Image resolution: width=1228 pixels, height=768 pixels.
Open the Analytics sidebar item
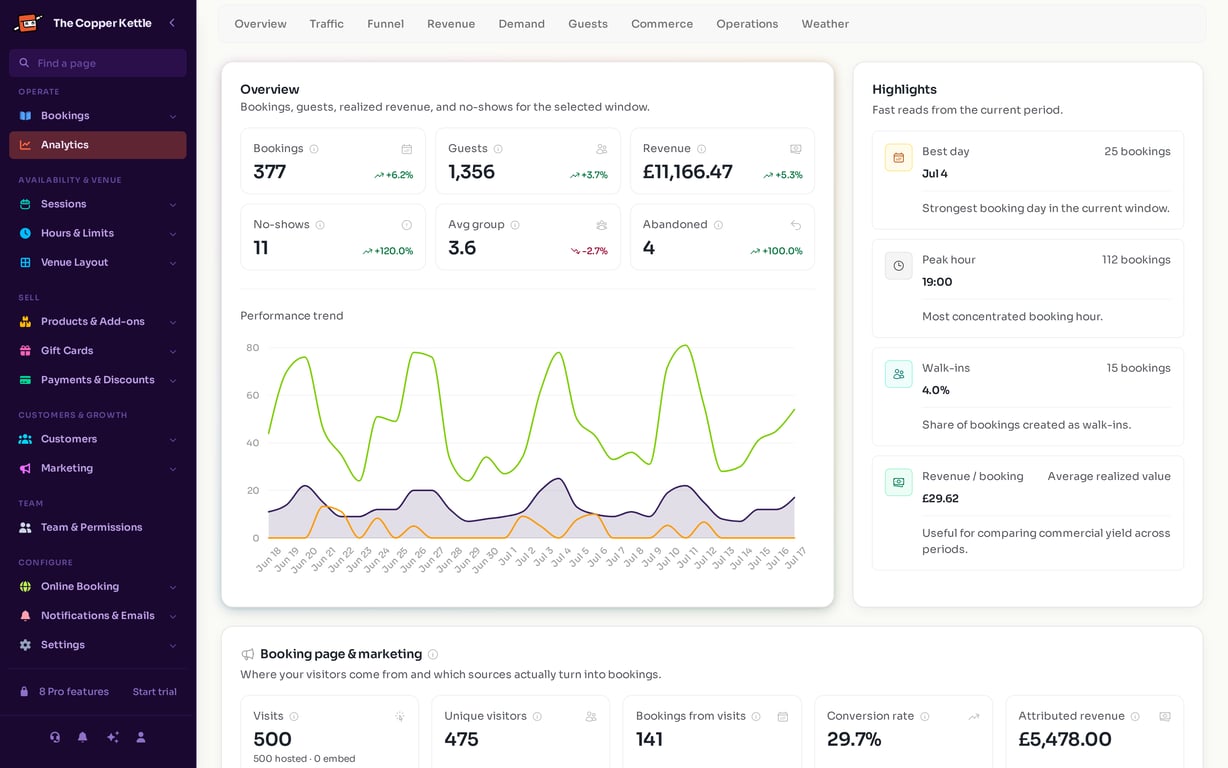pyautogui.click(x=98, y=145)
